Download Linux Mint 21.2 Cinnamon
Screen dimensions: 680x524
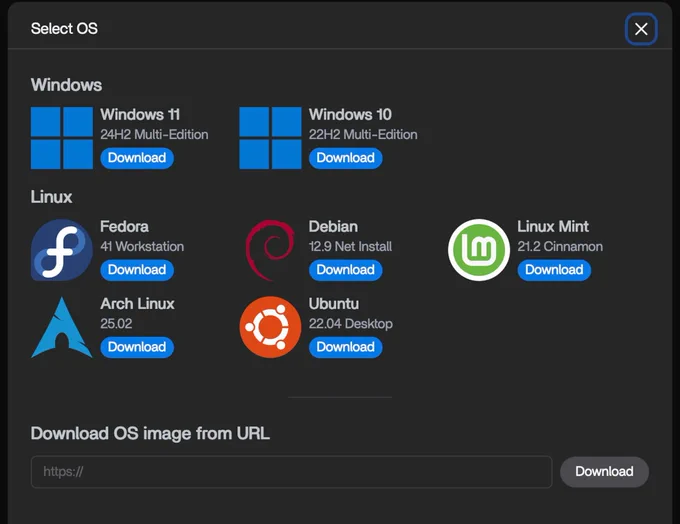pos(554,270)
